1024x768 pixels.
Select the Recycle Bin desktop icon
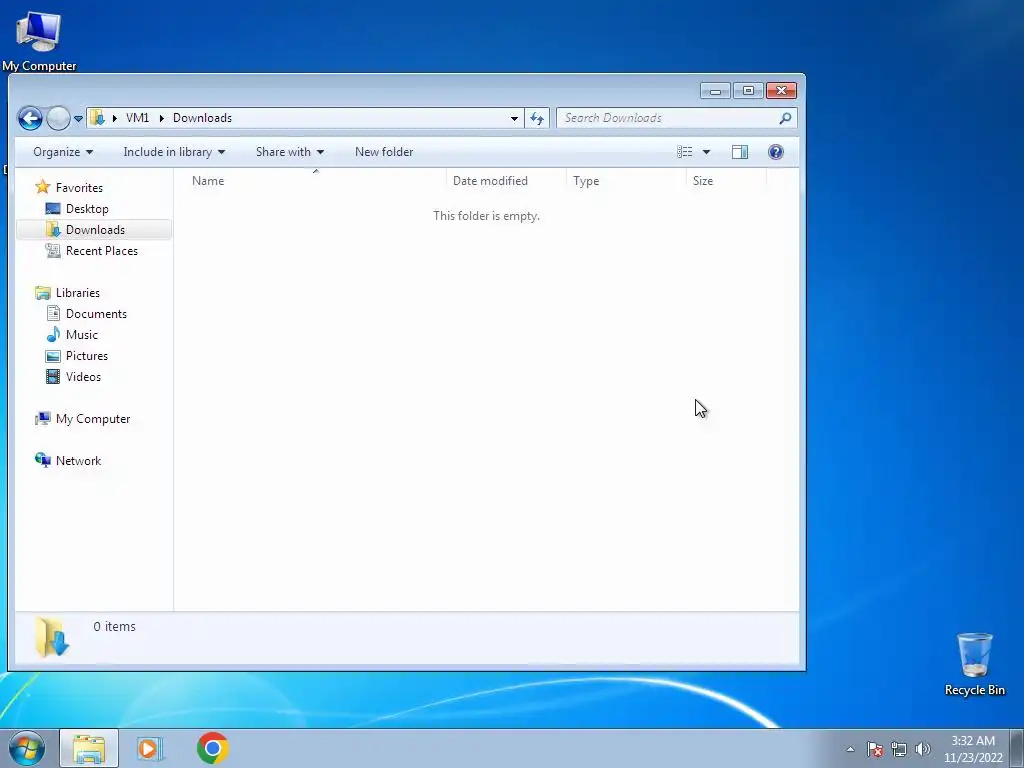(x=974, y=664)
